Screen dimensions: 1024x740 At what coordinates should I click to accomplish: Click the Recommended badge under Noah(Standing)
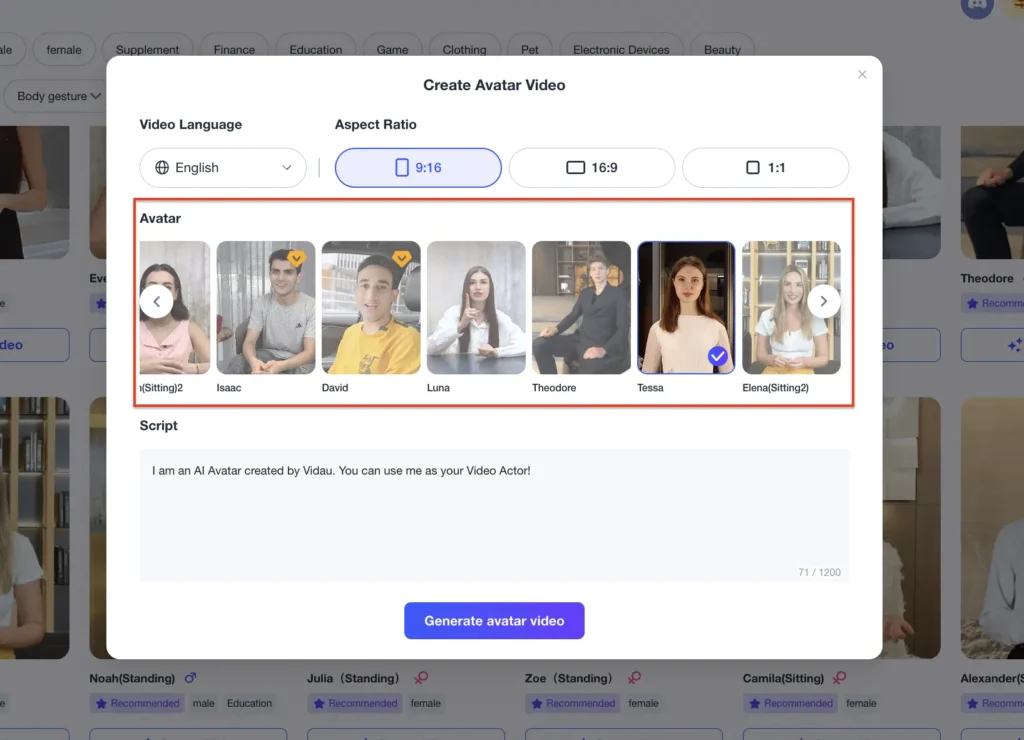coord(137,703)
